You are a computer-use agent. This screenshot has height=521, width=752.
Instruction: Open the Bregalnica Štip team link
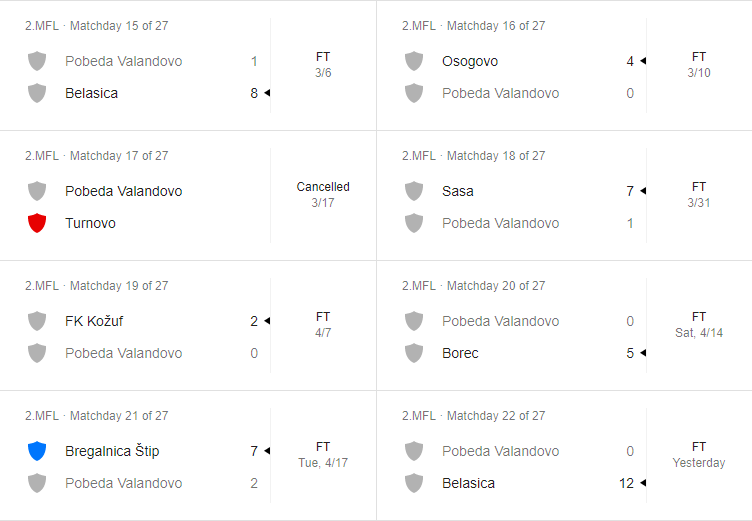coord(112,451)
